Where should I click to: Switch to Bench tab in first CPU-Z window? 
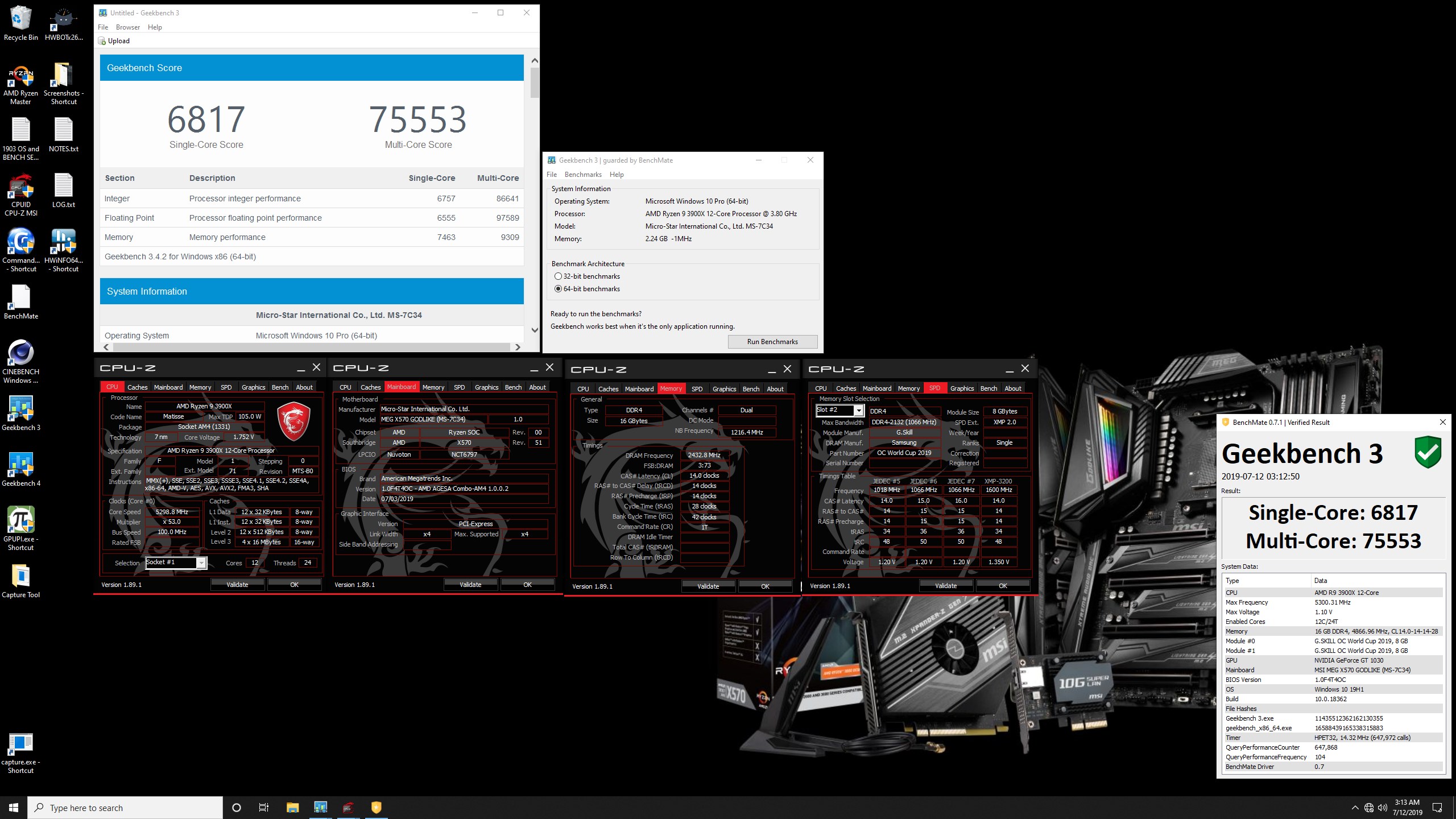click(280, 387)
